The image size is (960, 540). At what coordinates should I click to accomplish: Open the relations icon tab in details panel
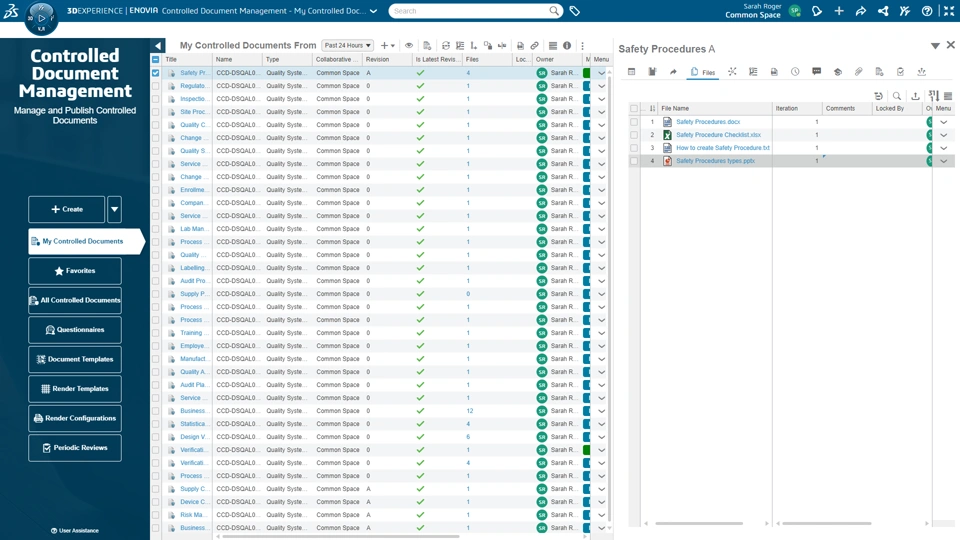732,72
